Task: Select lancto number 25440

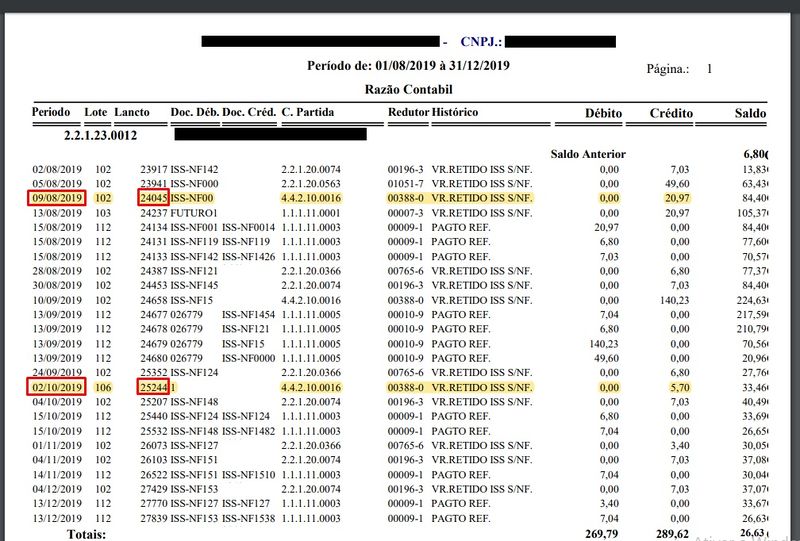Action: (x=154, y=416)
